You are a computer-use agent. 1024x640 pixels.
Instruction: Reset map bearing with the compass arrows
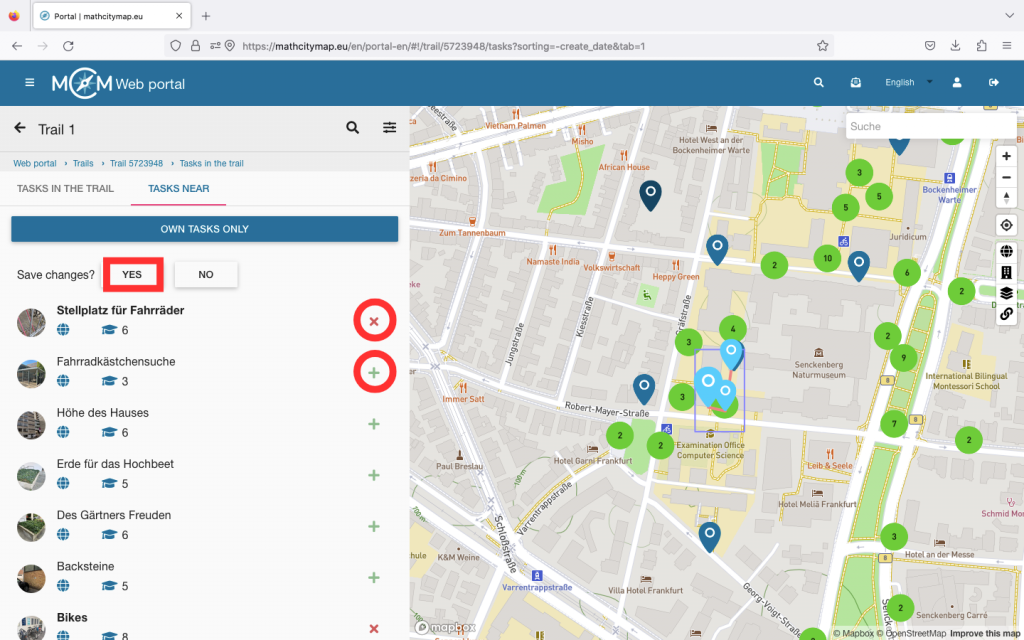click(1006, 198)
